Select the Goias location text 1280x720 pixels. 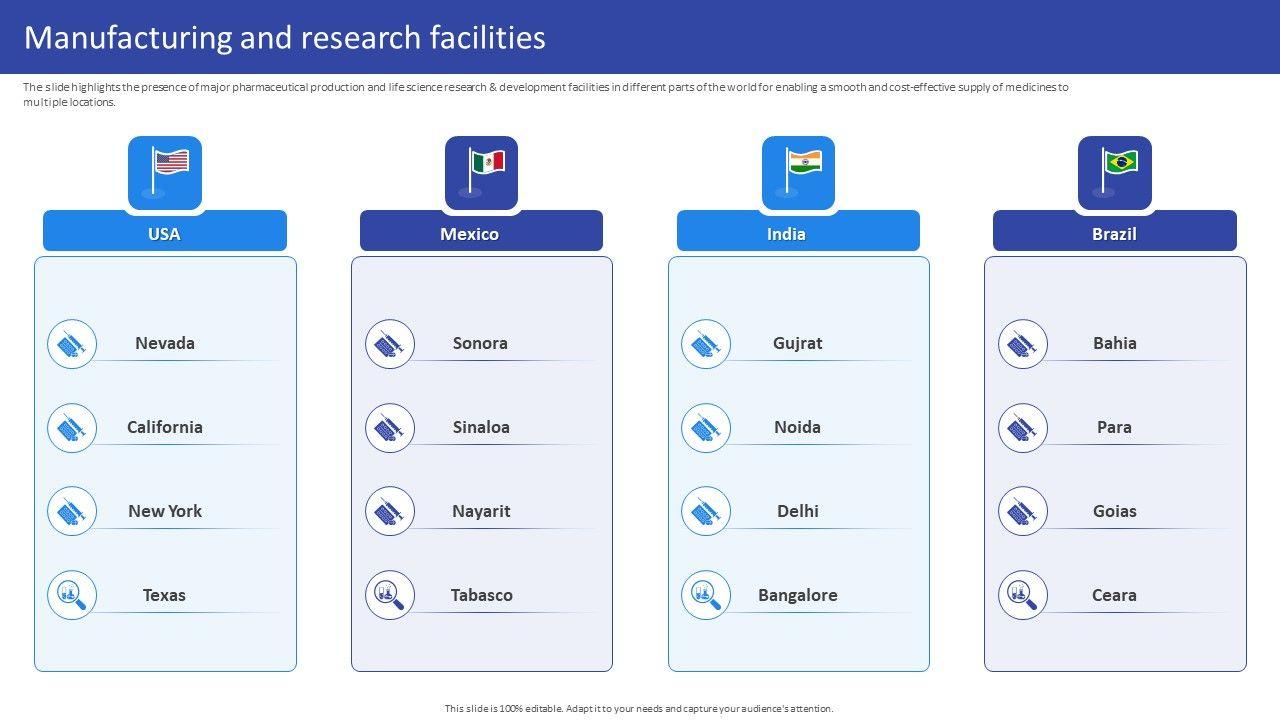1114,511
